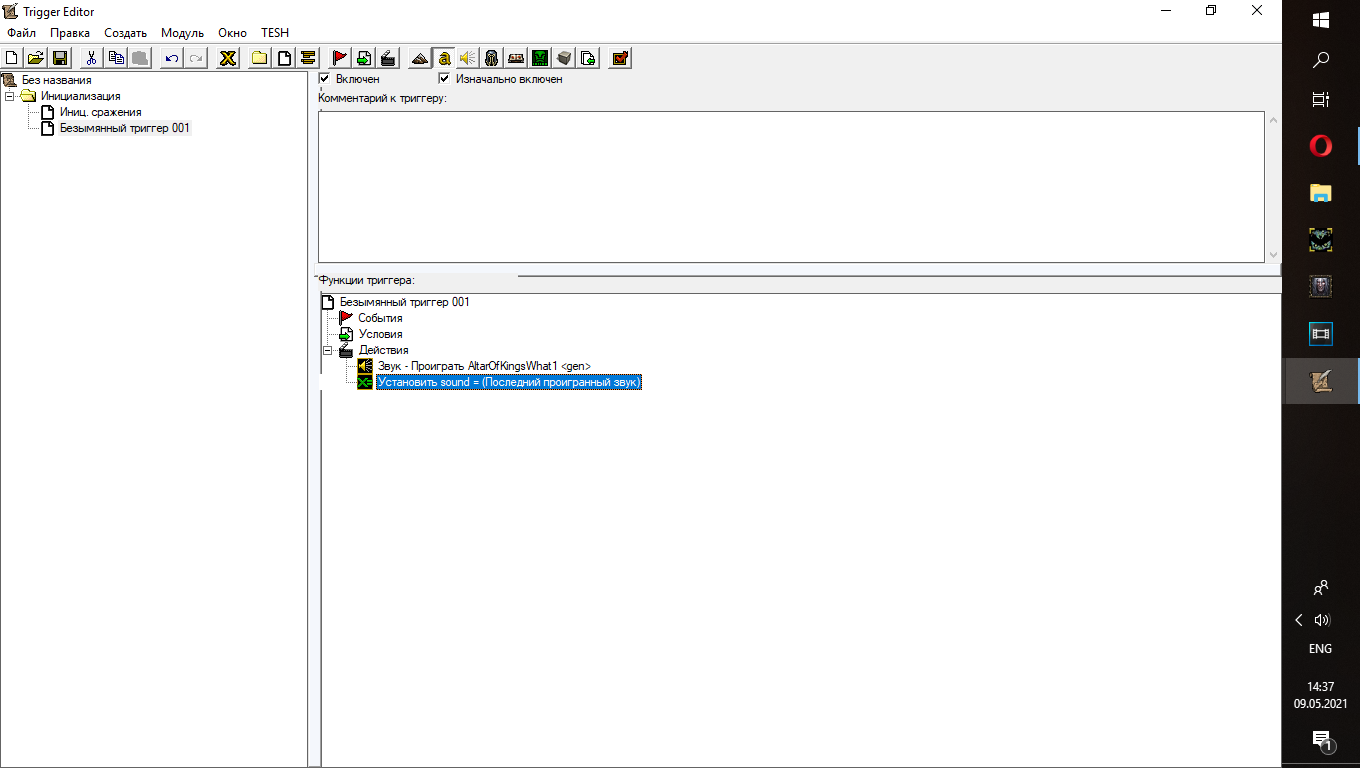Open the Модуль menu
Viewport: 1360px width, 768px height.
182,33
